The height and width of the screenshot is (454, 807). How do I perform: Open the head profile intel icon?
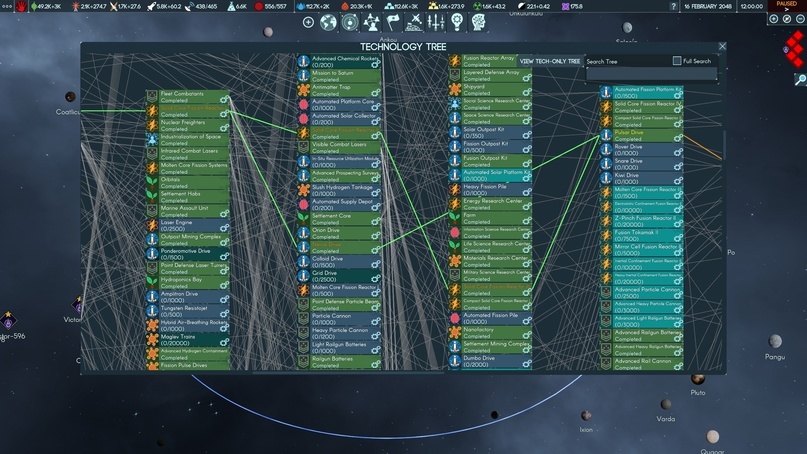(x=478, y=23)
